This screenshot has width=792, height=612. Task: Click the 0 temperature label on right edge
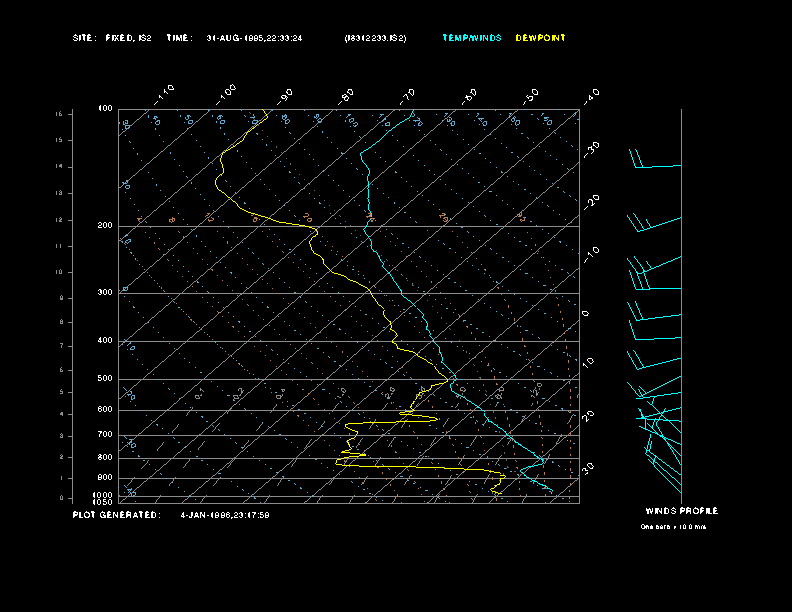tap(586, 314)
